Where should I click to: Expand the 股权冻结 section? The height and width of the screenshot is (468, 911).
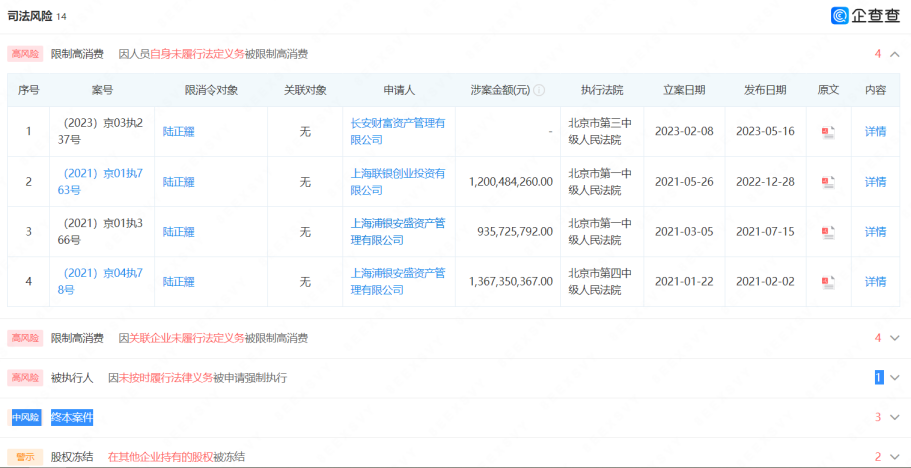(x=894, y=457)
